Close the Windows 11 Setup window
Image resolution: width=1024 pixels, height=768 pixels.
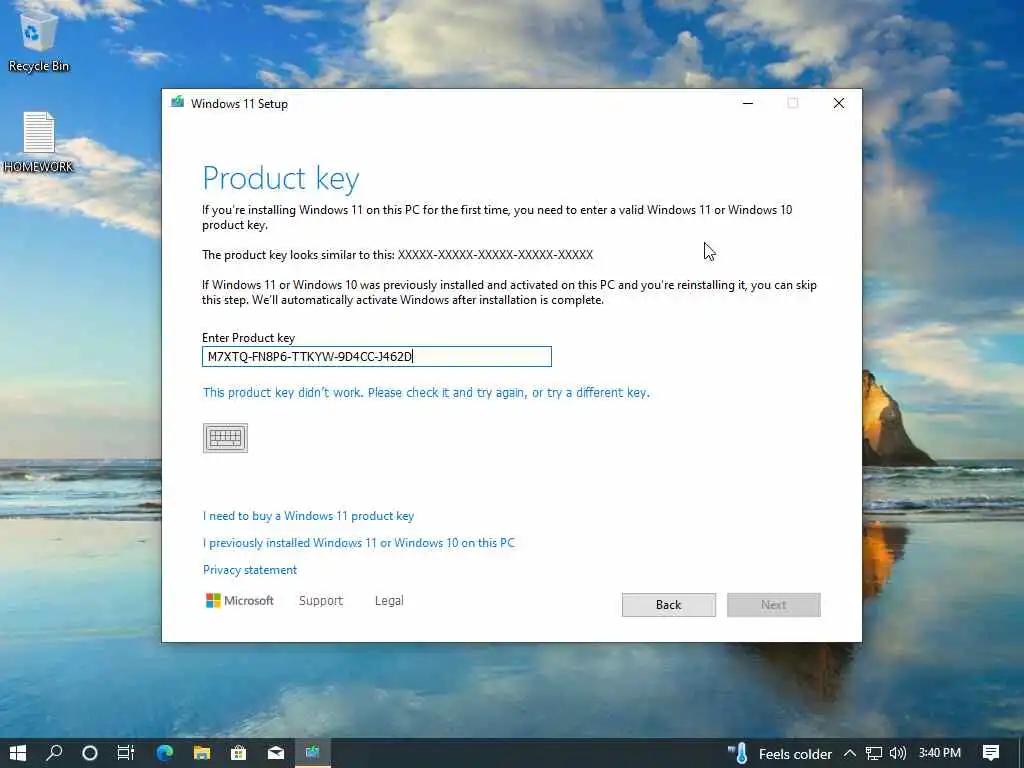coord(839,103)
